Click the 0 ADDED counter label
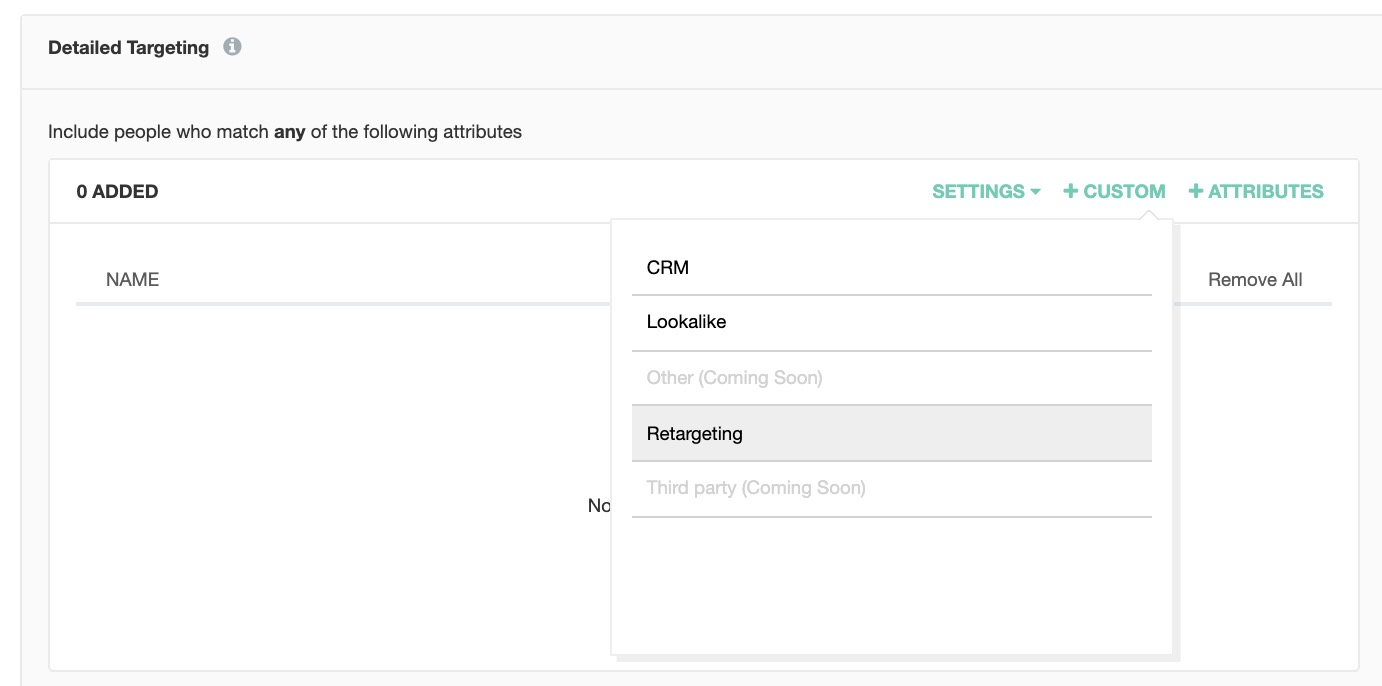The width and height of the screenshot is (1382, 686). pyautogui.click(x=117, y=191)
